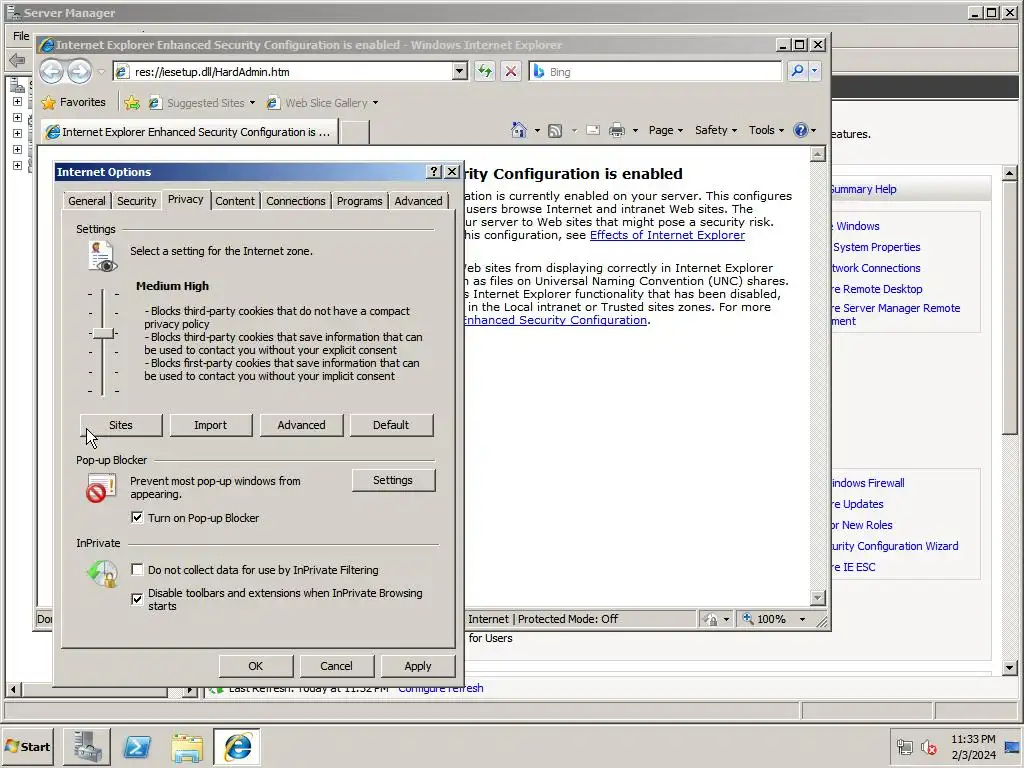Open Favorites star button
1024x768 pixels.
pos(72,103)
